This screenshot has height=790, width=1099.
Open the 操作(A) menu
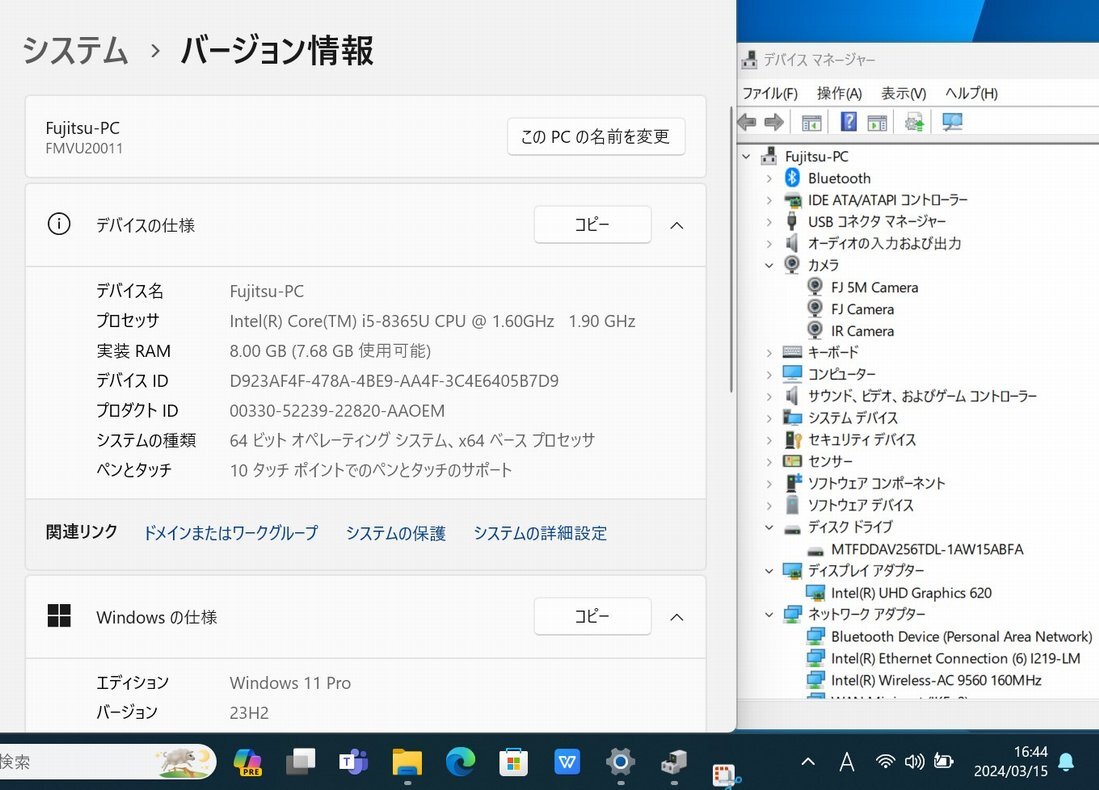[839, 93]
